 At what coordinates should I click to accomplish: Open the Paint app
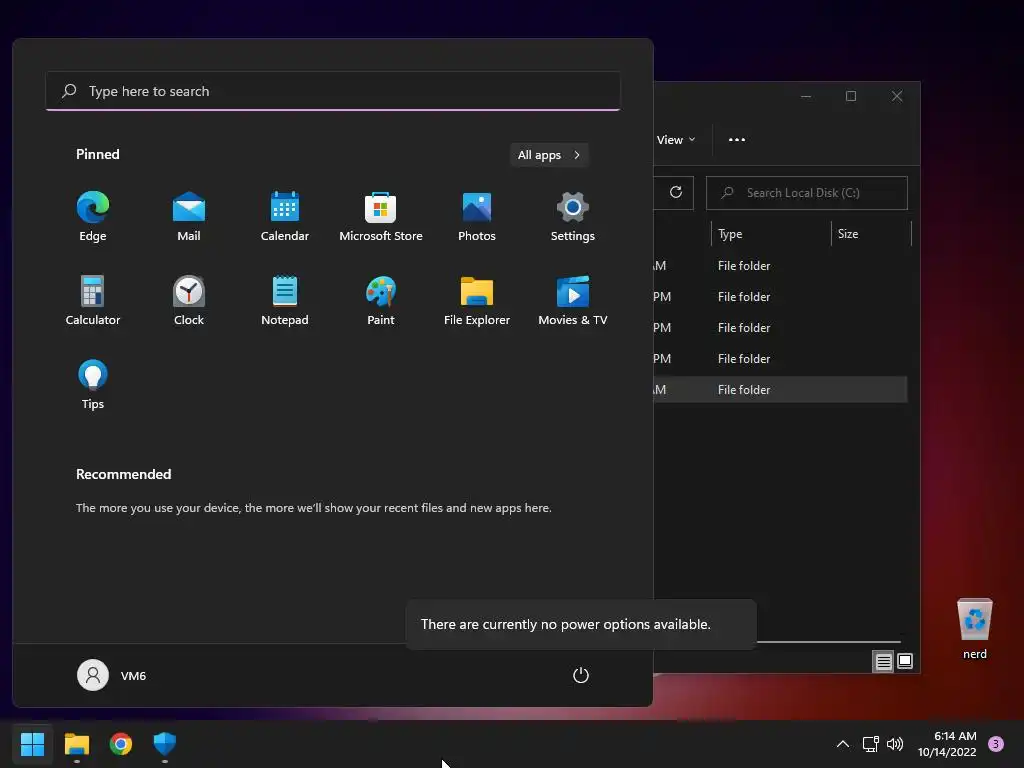tap(381, 300)
